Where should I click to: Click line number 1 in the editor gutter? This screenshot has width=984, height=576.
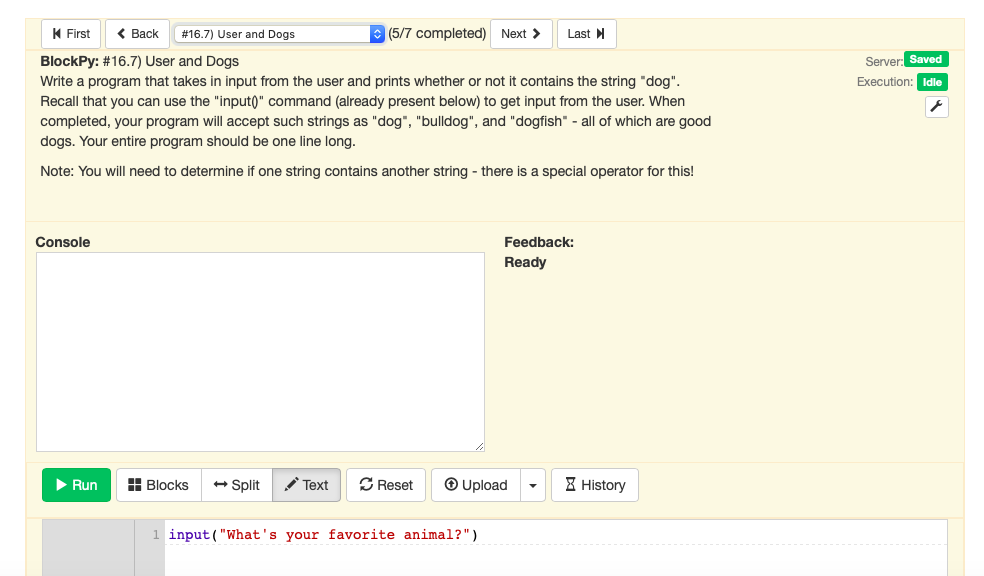(x=156, y=535)
